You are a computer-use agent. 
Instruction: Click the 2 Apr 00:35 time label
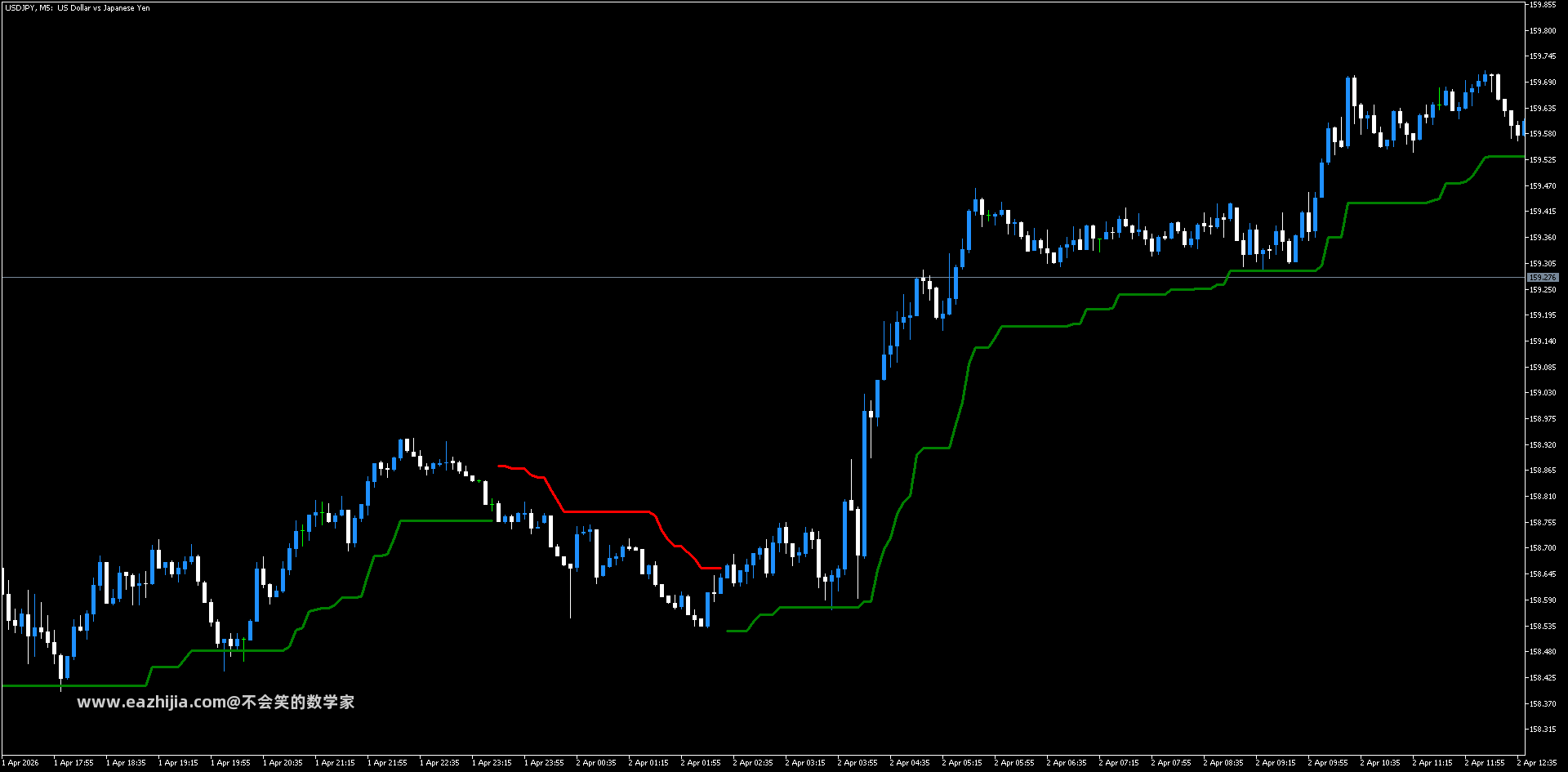[x=596, y=763]
